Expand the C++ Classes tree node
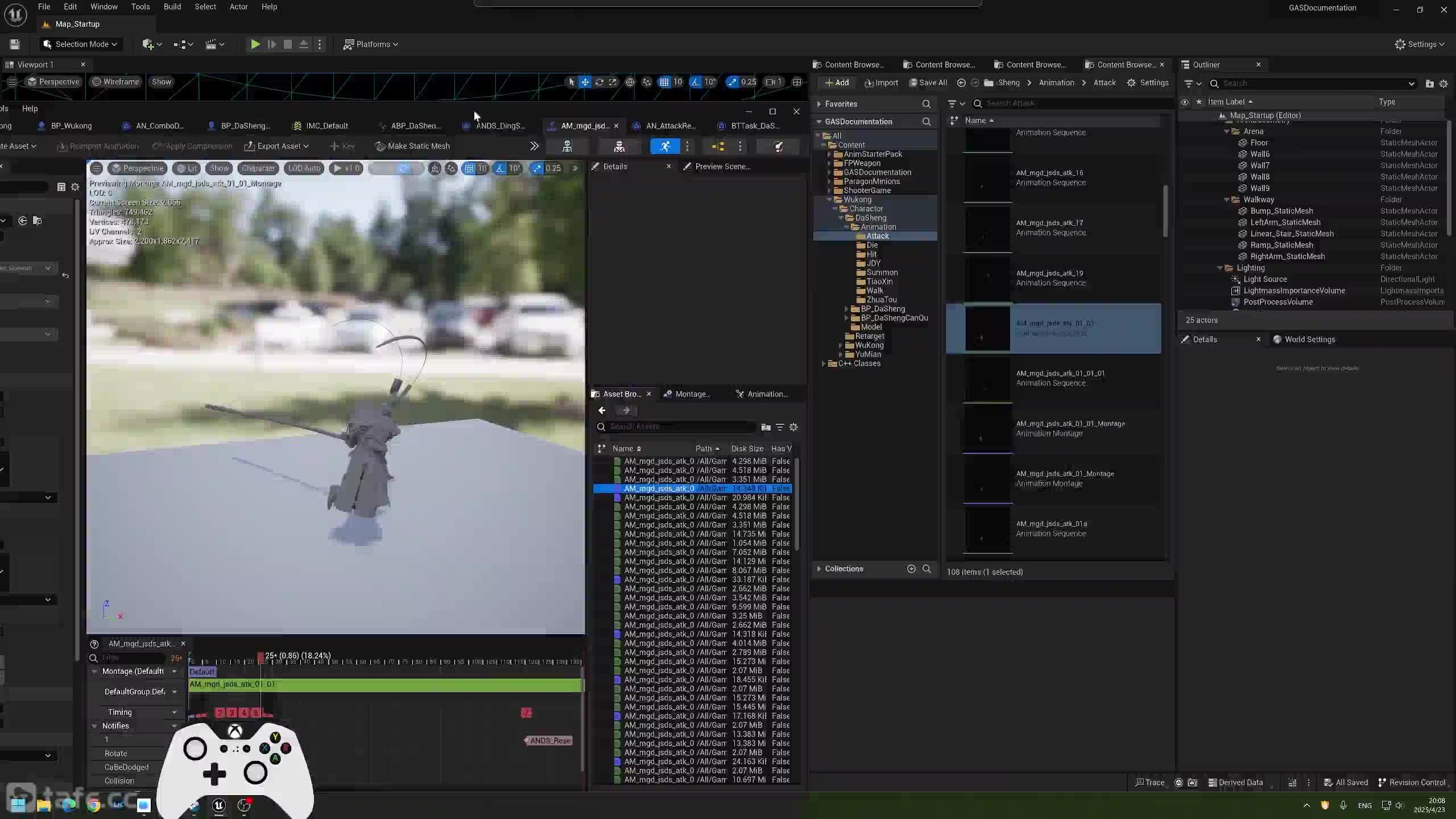This screenshot has height=819, width=1456. [x=824, y=363]
